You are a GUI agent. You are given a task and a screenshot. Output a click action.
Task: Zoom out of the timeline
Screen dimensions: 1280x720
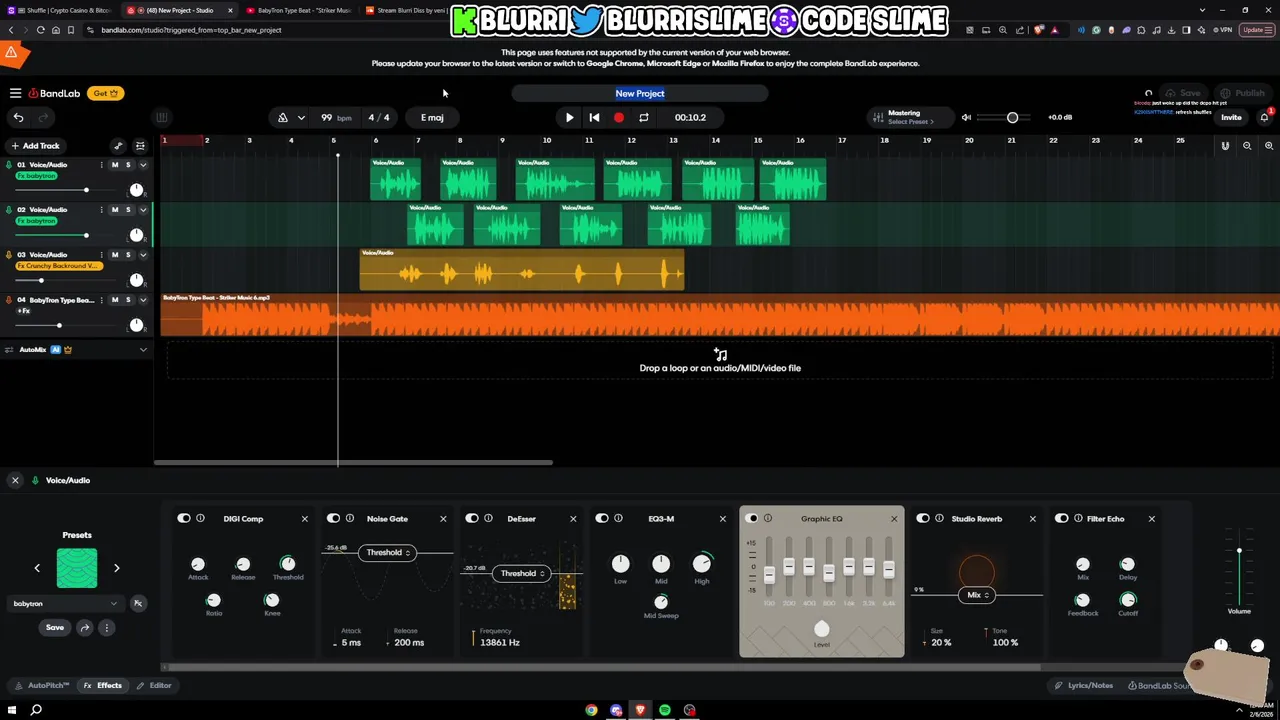point(1247,146)
